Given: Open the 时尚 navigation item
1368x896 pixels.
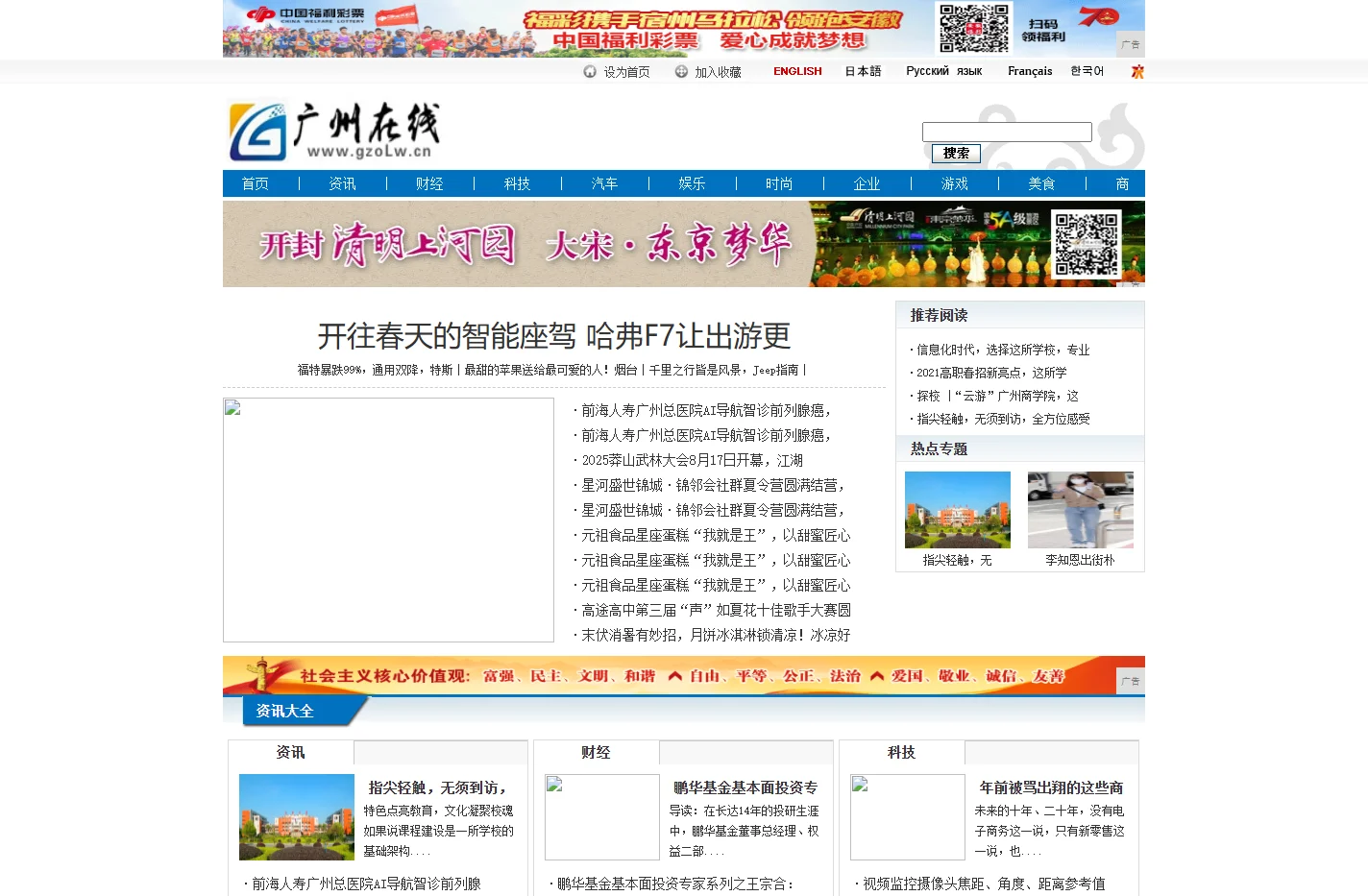Looking at the screenshot, I should point(780,183).
